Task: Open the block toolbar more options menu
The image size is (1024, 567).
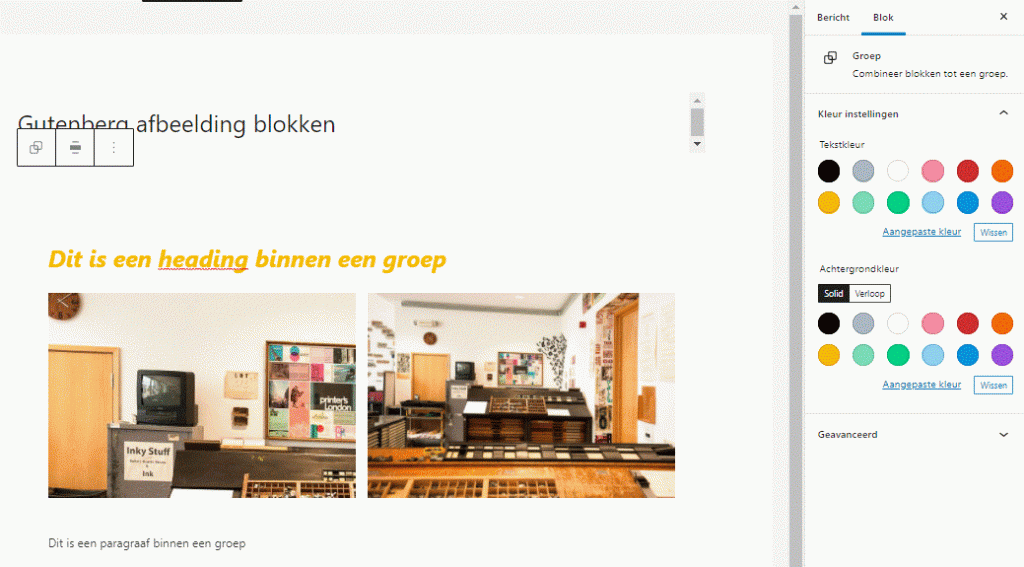Action: [x=113, y=148]
